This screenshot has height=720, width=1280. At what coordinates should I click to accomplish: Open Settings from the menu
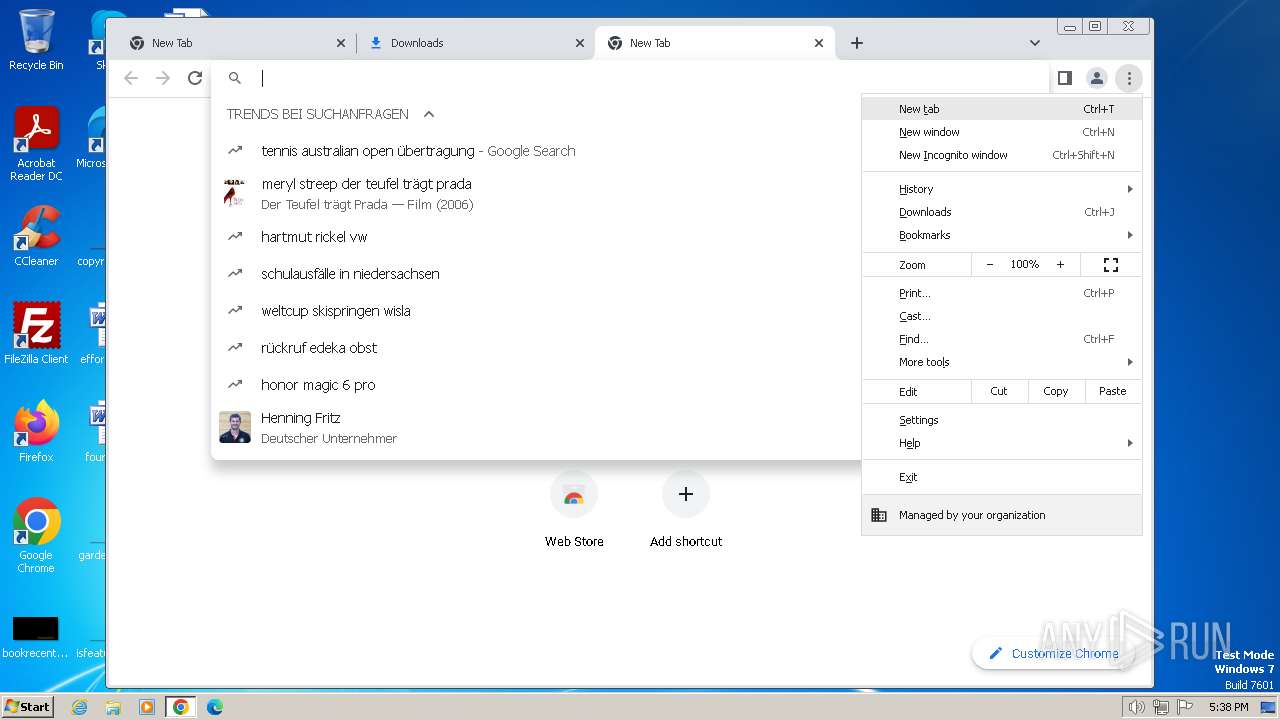(x=1002, y=420)
